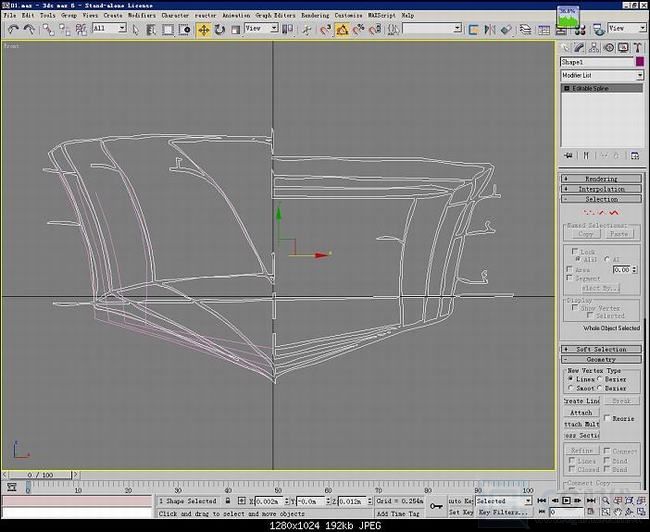Collapse the Selection rollout
The image size is (650, 532).
[601, 199]
